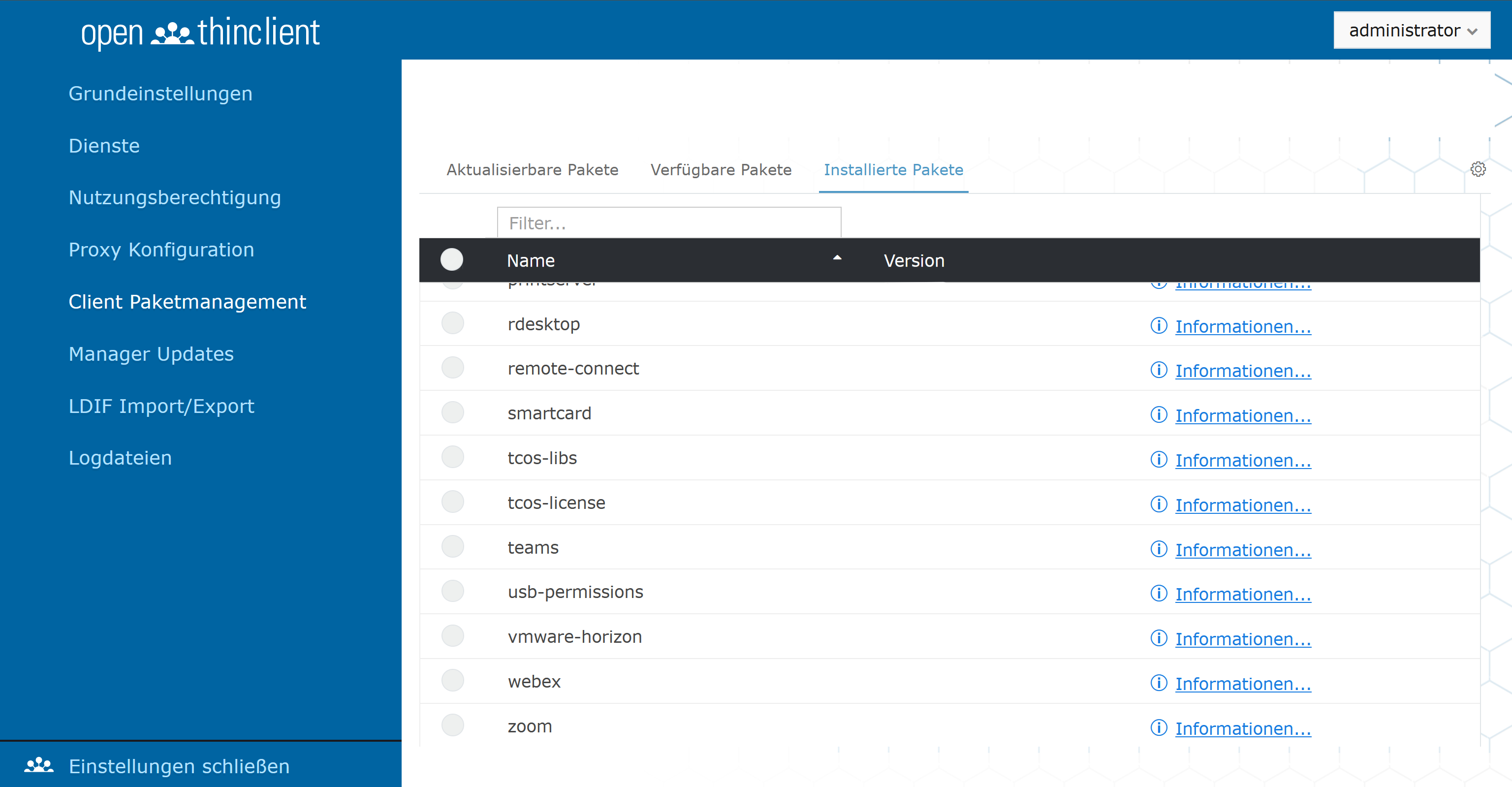Open Informationen link for remote-connect
Image resolution: width=1512 pixels, height=787 pixels.
pos(1243,371)
